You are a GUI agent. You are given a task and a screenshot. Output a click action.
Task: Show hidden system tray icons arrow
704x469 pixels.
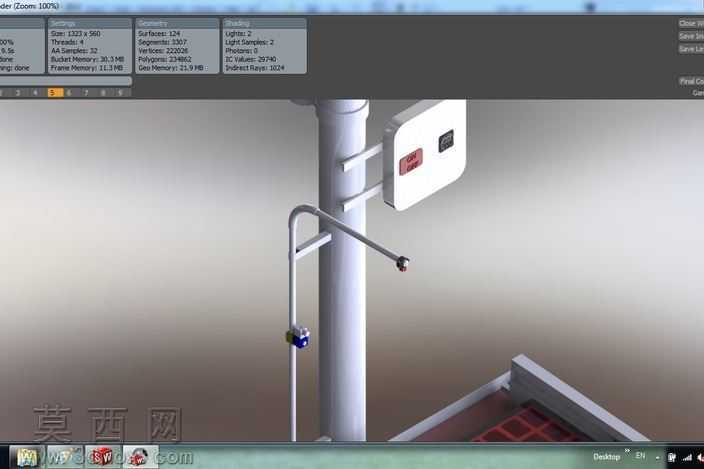pos(657,458)
